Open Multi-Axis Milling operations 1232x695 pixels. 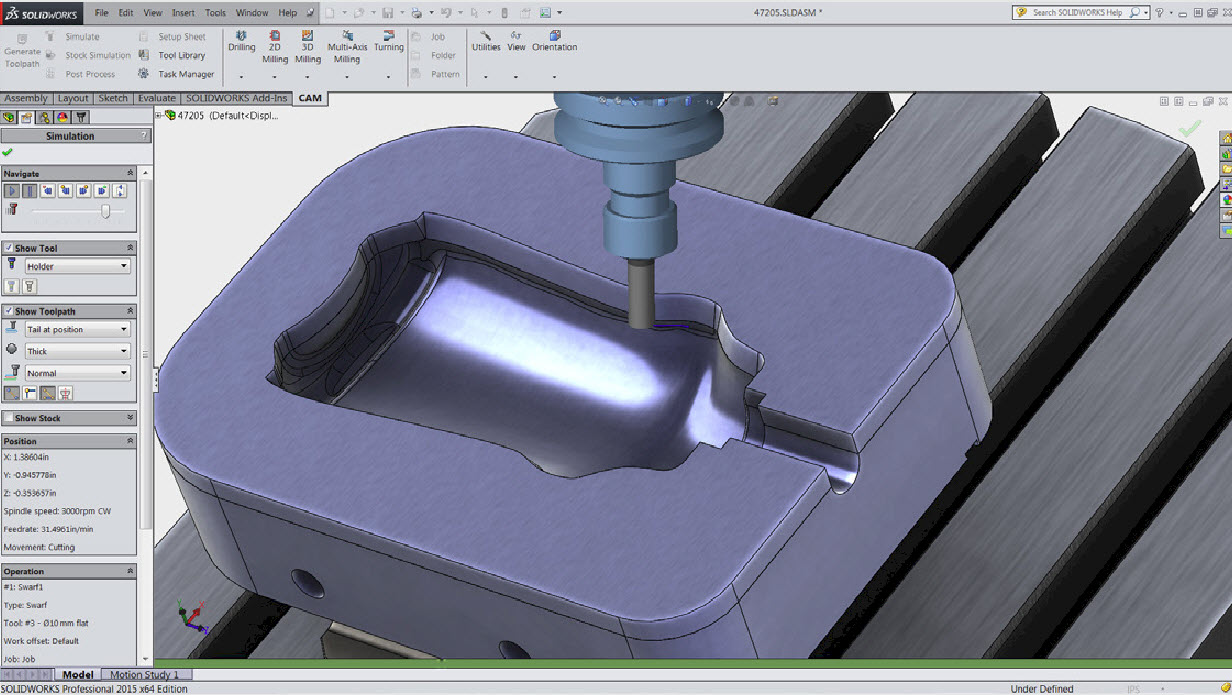(347, 41)
